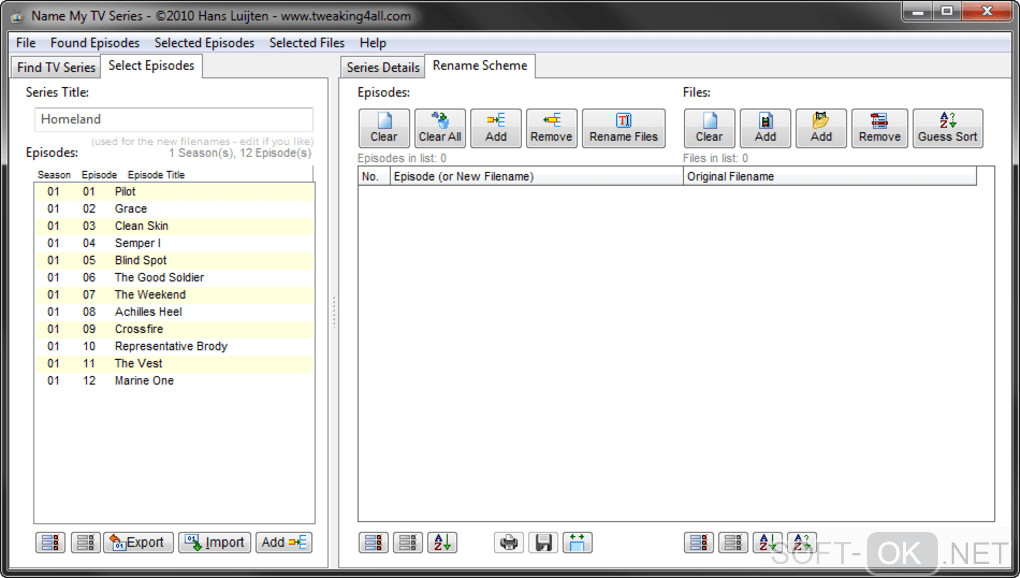Sort the rename episodes A to Z
The width and height of the screenshot is (1020, 578).
pos(442,542)
